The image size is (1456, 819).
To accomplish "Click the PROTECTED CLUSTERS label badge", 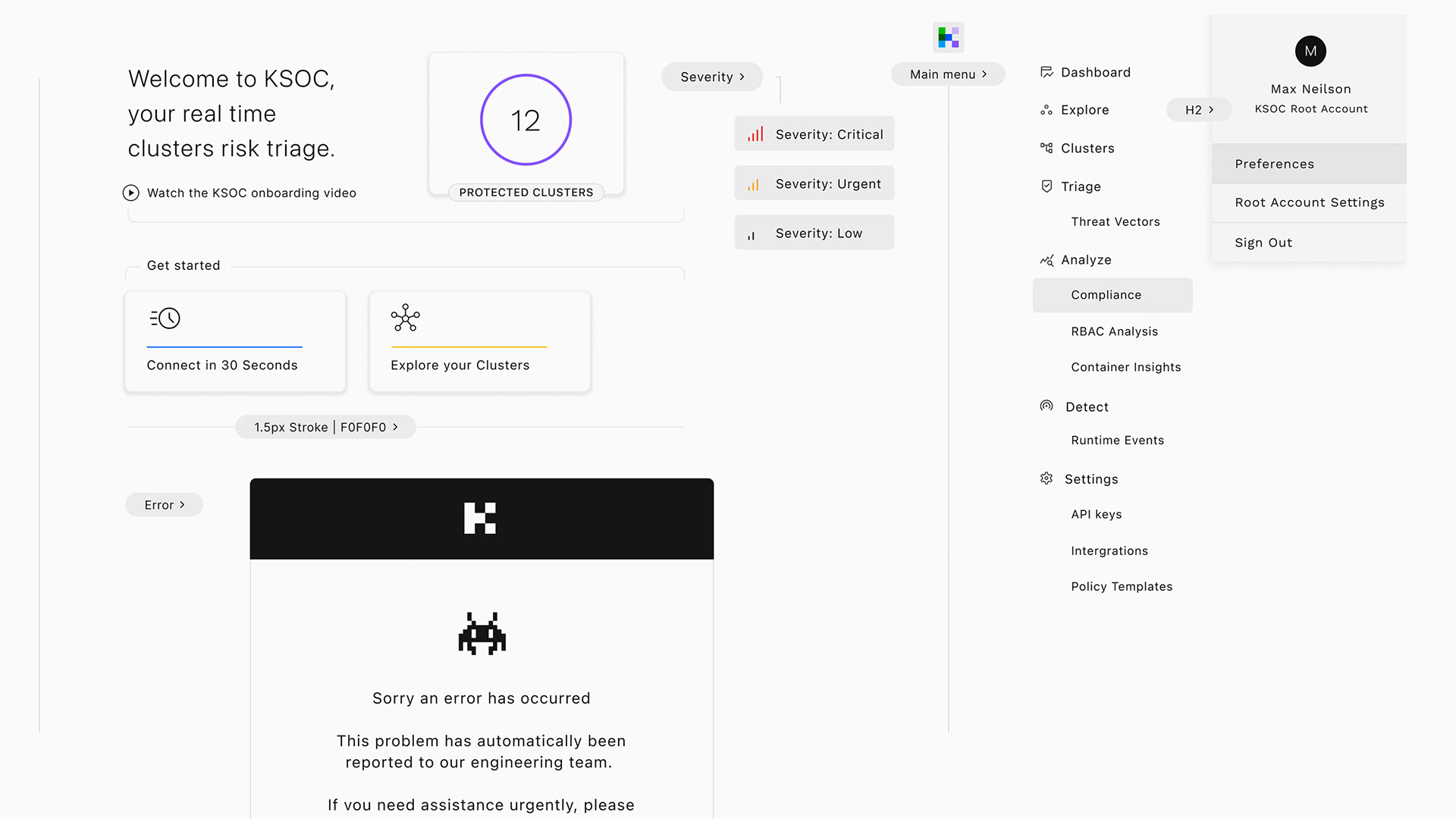I will (526, 193).
